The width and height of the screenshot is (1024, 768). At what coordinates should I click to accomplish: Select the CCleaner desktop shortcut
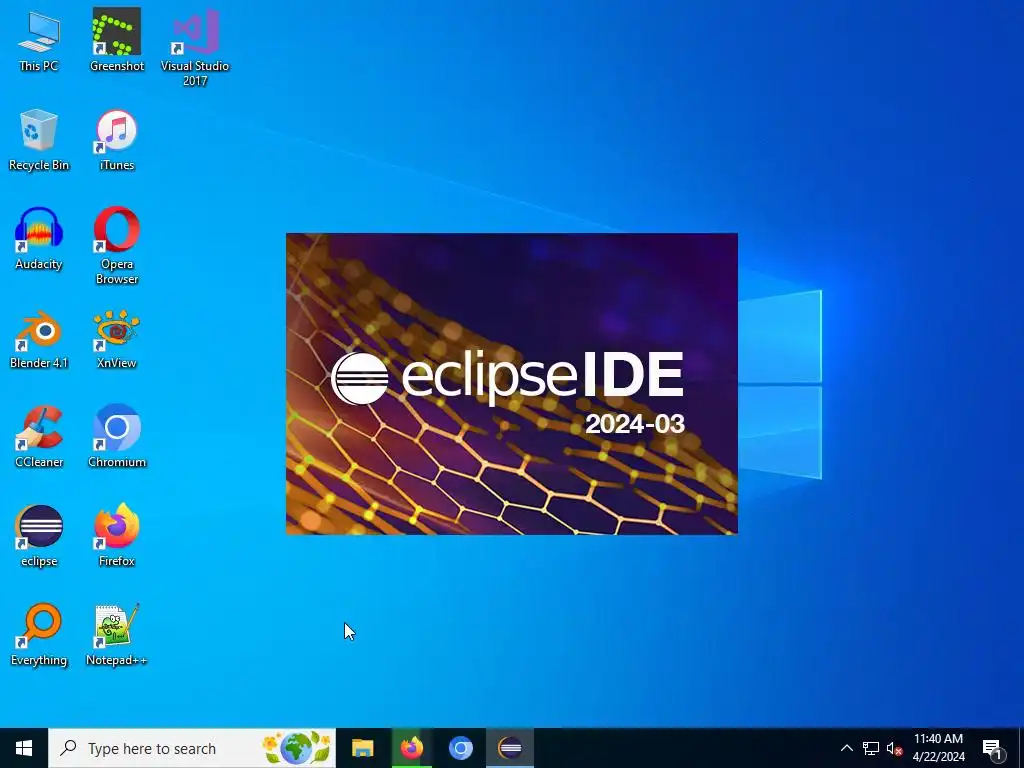(x=39, y=438)
